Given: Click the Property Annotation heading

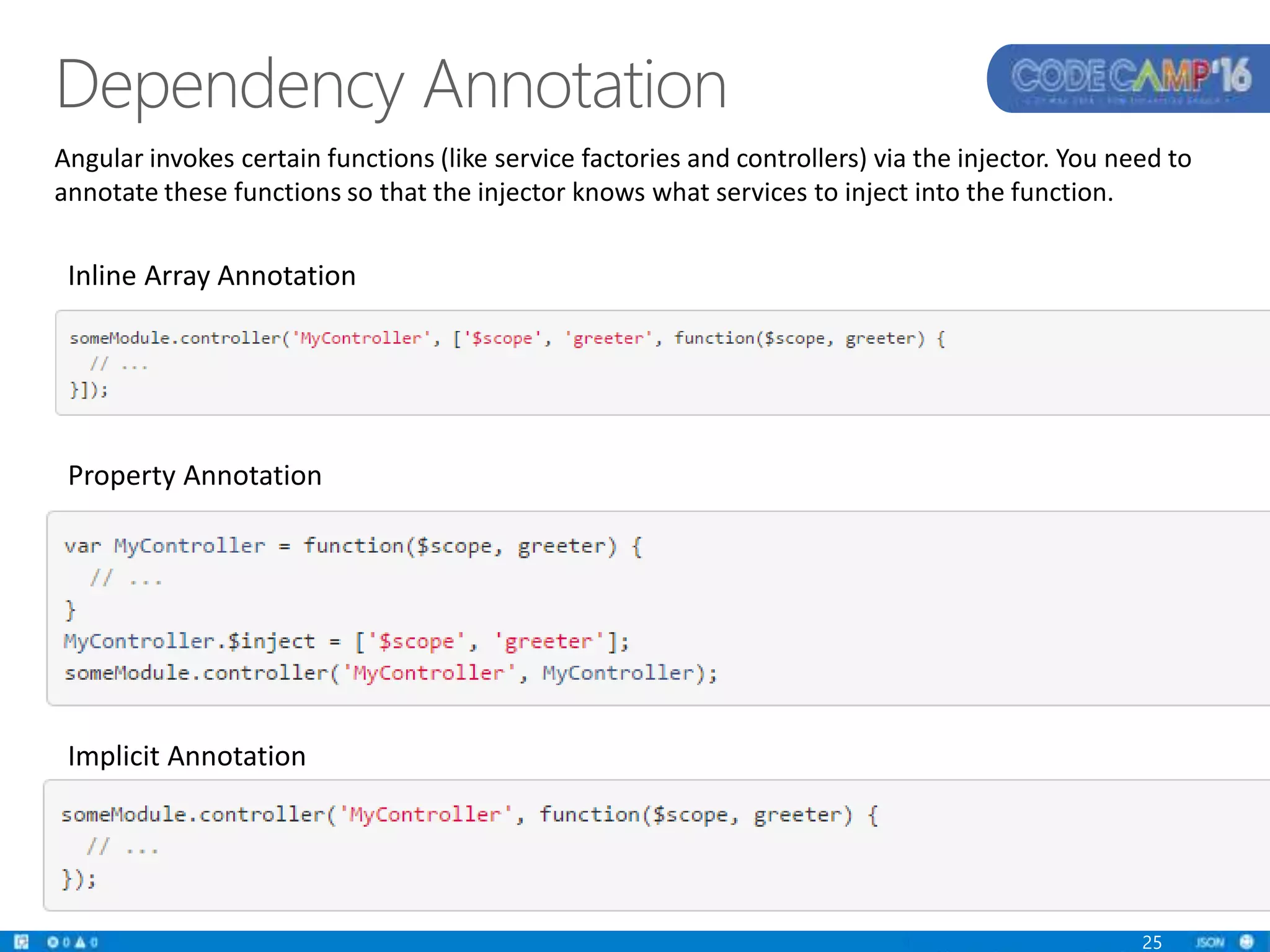Looking at the screenshot, I should [x=195, y=475].
